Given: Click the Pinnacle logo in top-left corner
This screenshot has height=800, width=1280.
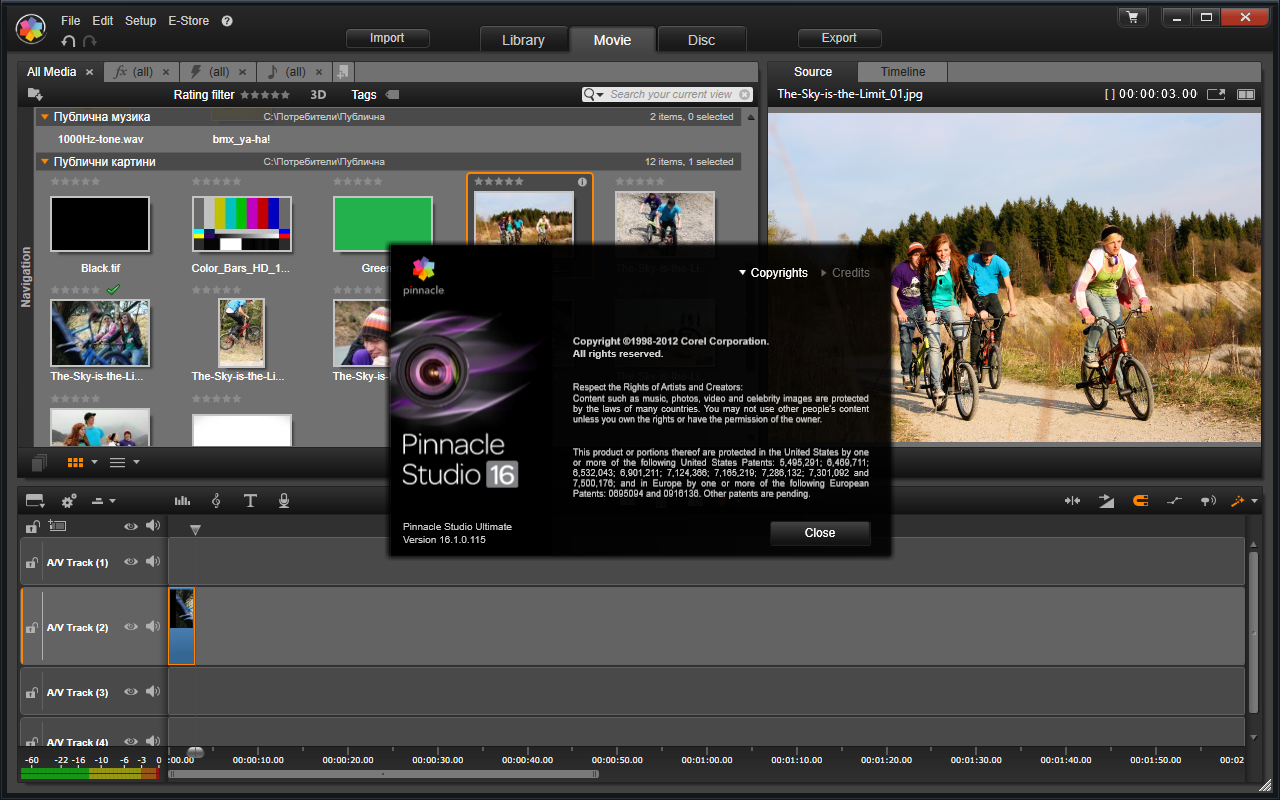Looking at the screenshot, I should 31,28.
